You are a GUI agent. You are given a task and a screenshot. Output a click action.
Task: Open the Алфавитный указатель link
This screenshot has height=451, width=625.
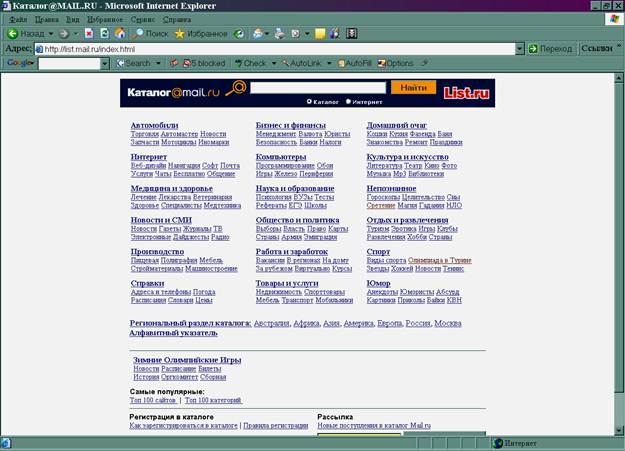(x=173, y=333)
